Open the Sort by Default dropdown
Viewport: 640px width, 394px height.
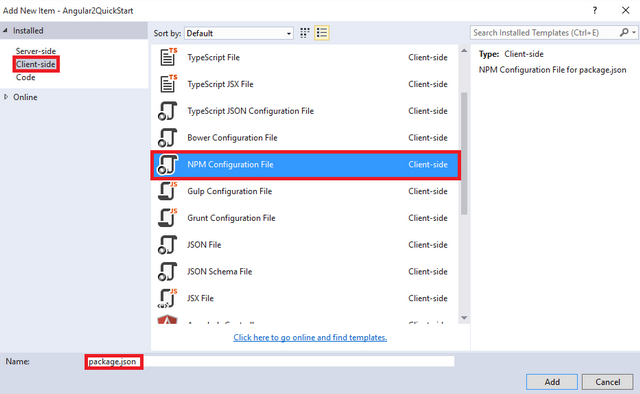(x=239, y=33)
